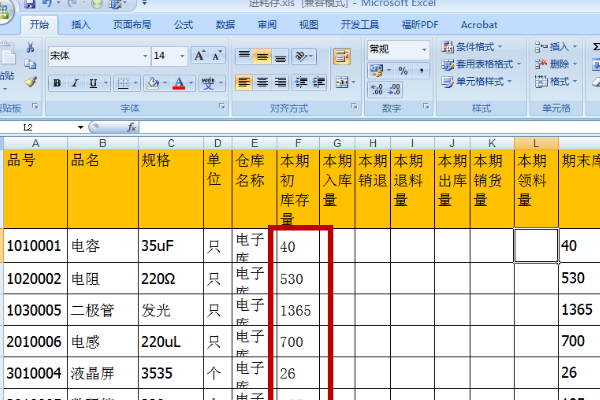The height and width of the screenshot is (400, 600).
Task: Open the 审阅 ribbon tab
Action: (267, 25)
